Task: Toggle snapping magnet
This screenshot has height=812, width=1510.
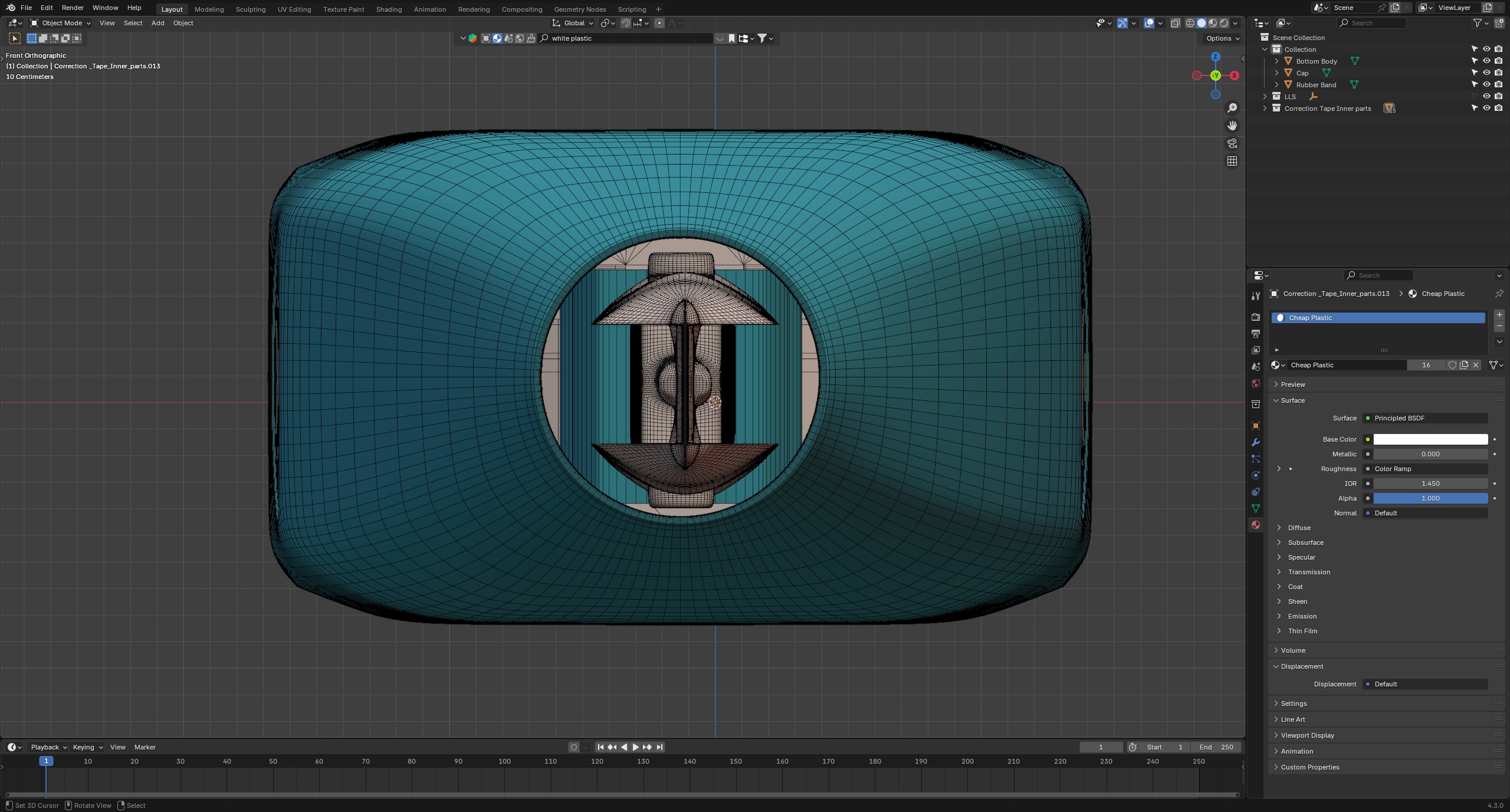Action: pos(626,23)
